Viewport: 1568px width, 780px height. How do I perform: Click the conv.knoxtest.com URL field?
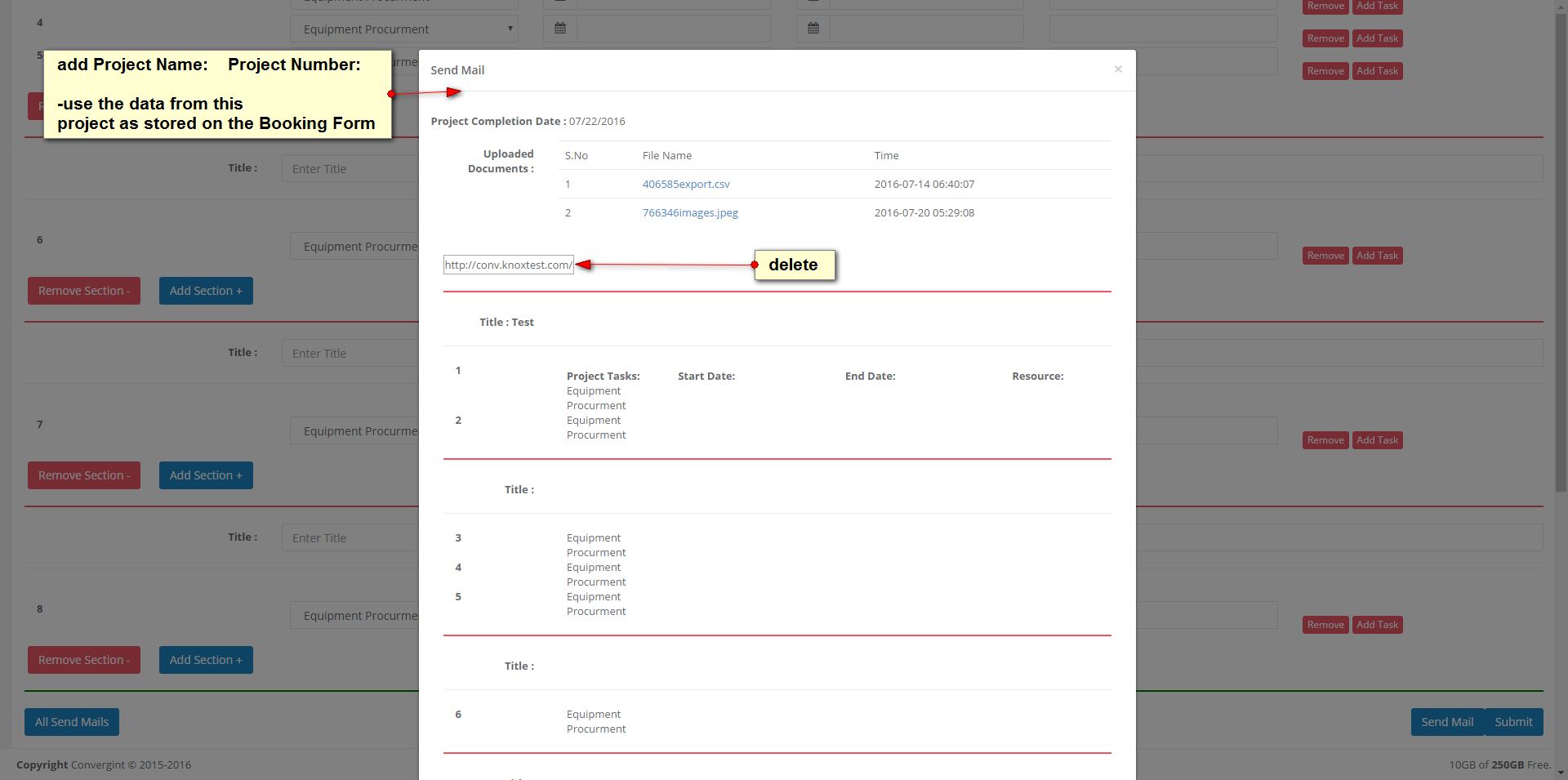509,265
